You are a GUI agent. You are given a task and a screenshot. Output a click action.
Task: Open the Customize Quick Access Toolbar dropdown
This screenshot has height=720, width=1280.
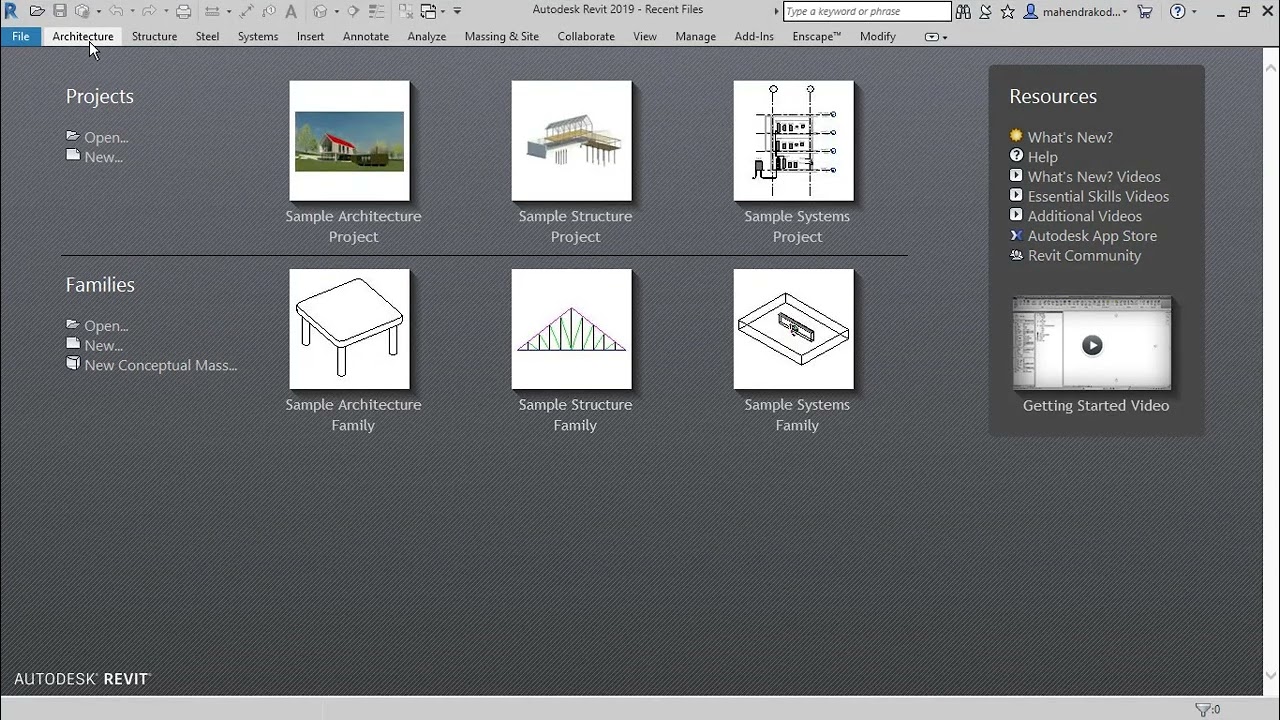pos(457,12)
